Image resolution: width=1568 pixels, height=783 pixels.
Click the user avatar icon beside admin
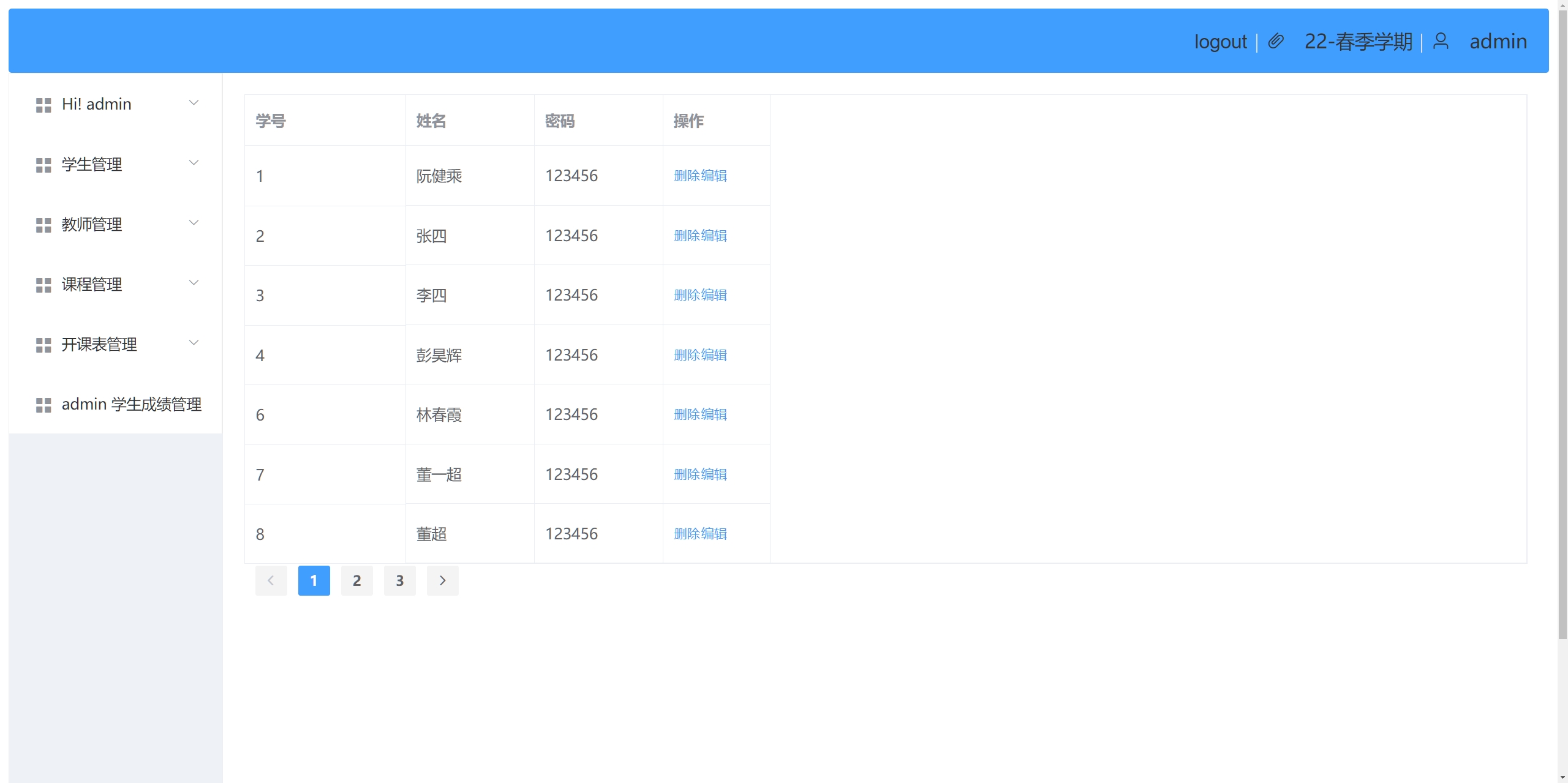1441,41
